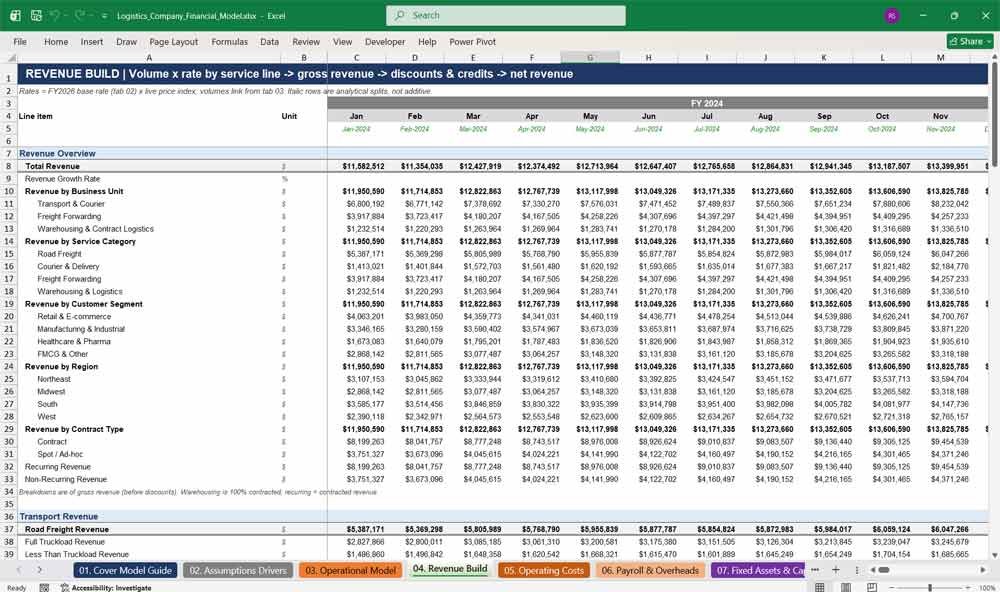Click vertical scrollbar up arrow
This screenshot has height=592, width=1000.
pyautogui.click(x=994, y=57)
